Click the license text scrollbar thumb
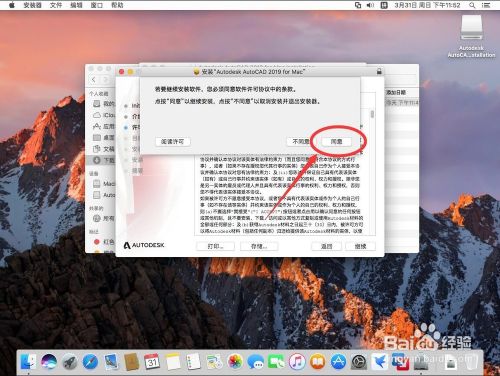The width and height of the screenshot is (500, 376). point(372,114)
